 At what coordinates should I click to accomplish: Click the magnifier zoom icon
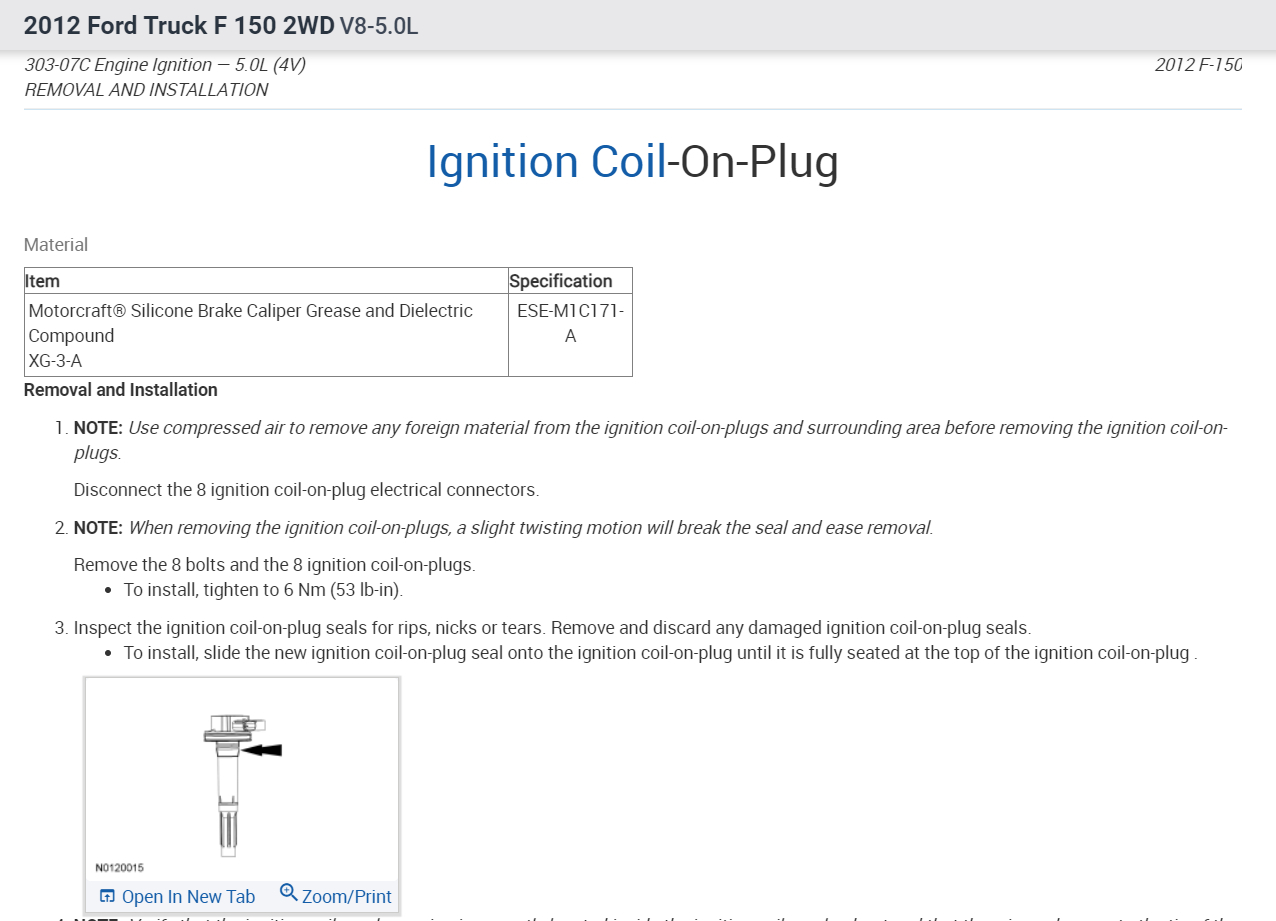point(289,892)
